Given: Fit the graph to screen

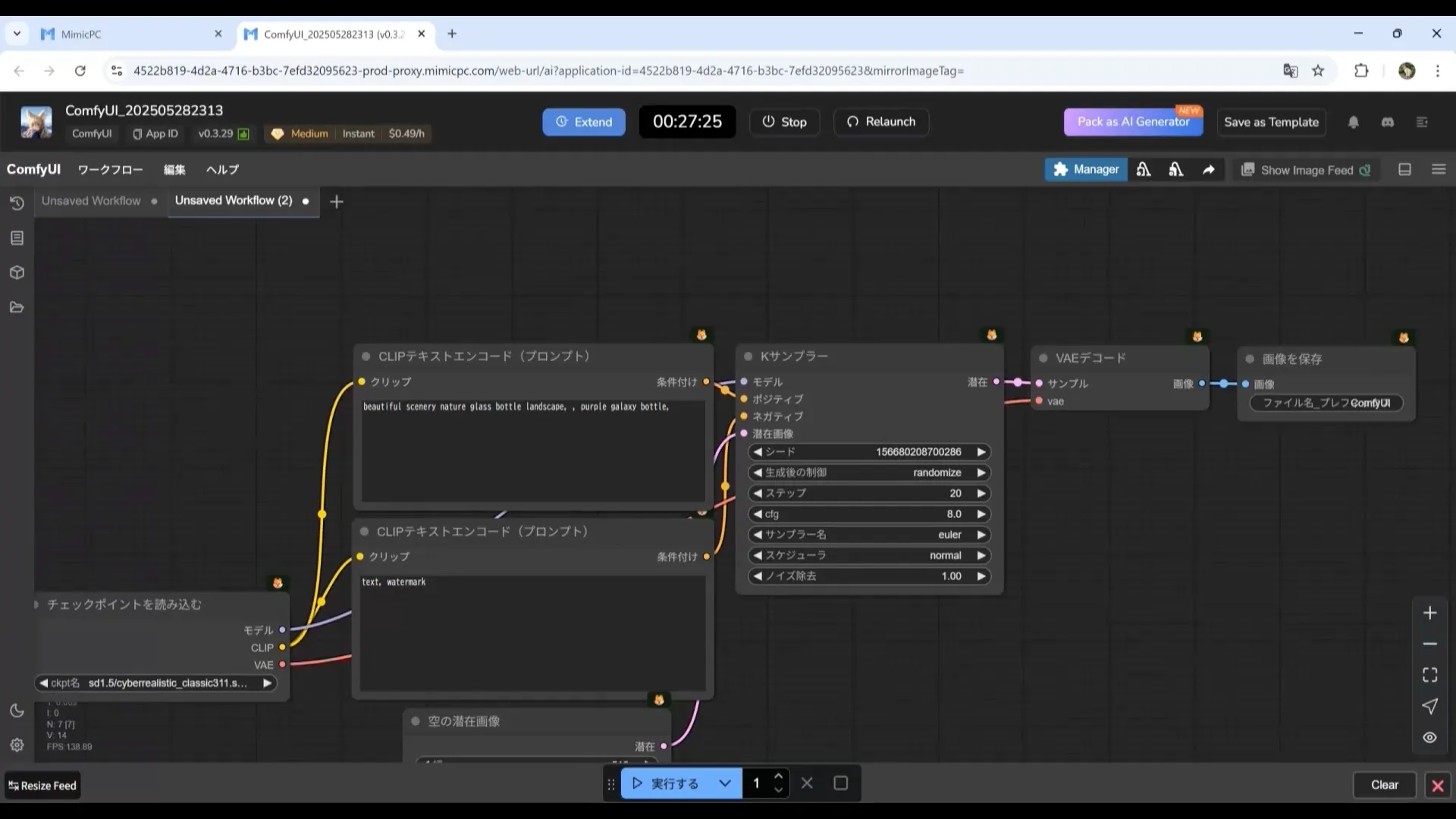Looking at the screenshot, I should click(1429, 674).
